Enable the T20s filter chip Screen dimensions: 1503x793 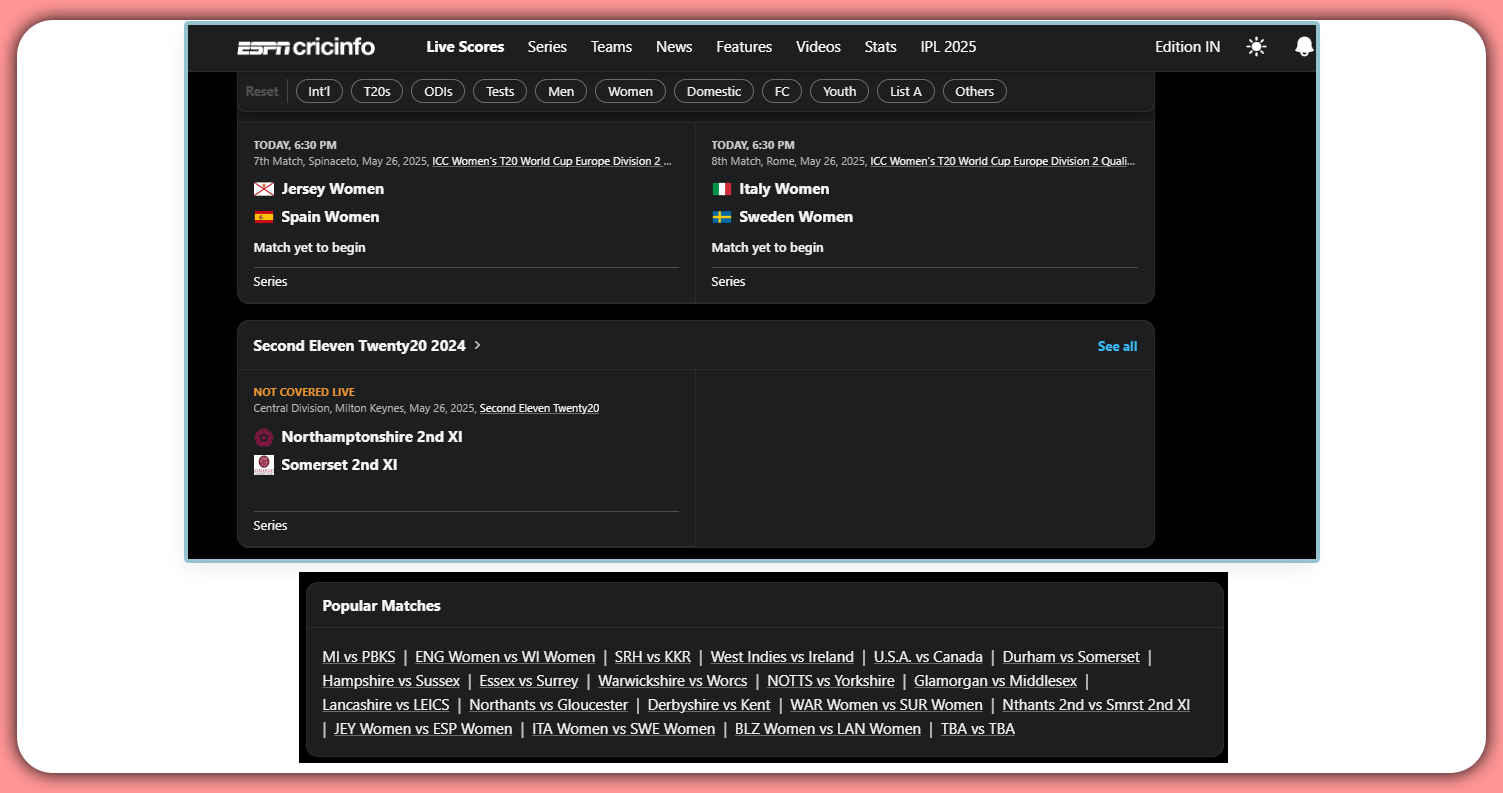point(377,92)
